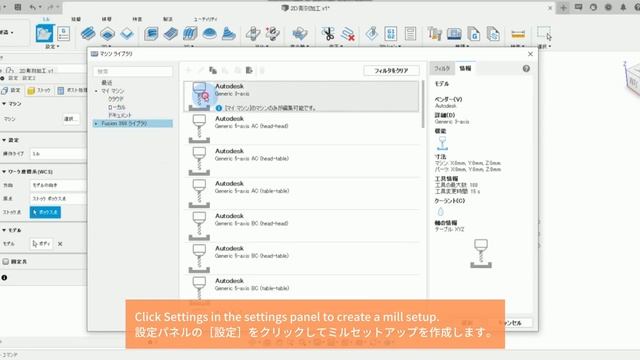Click the info icon at setup panel bottom
Image resolution: width=640 pixels, height=360 pixels.
pos(4,278)
